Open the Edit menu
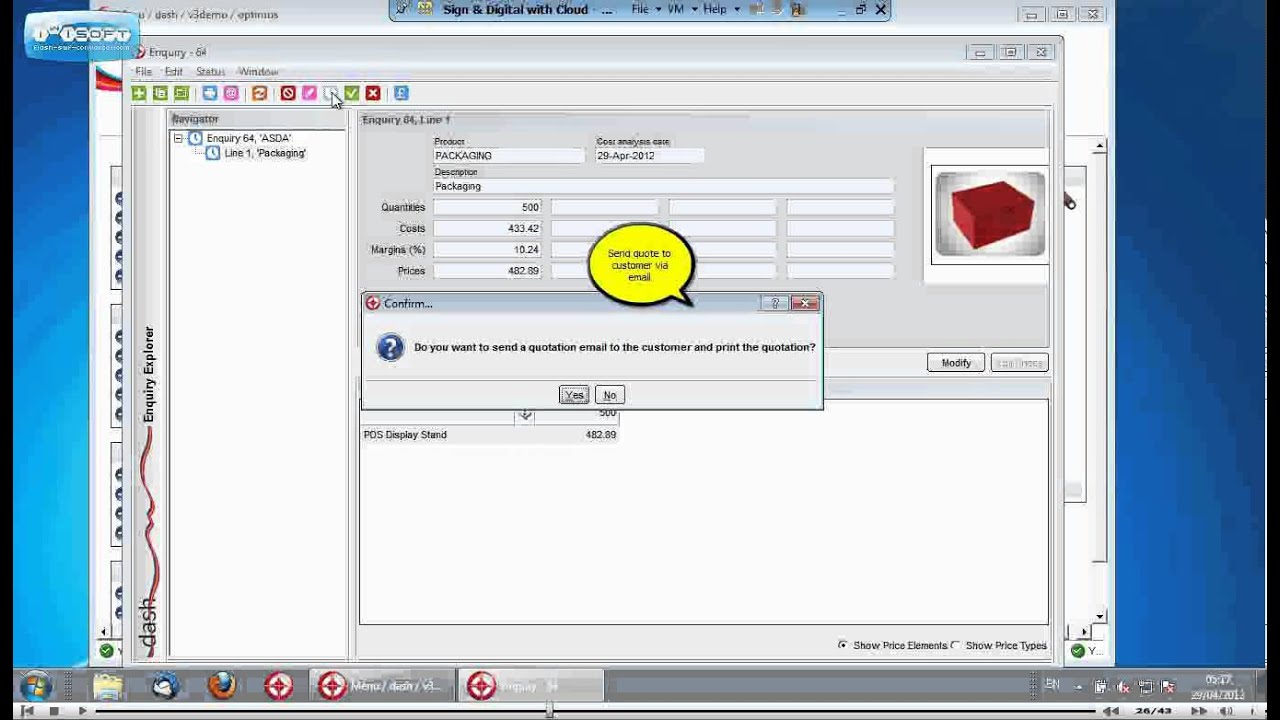The height and width of the screenshot is (720, 1280). pos(174,72)
